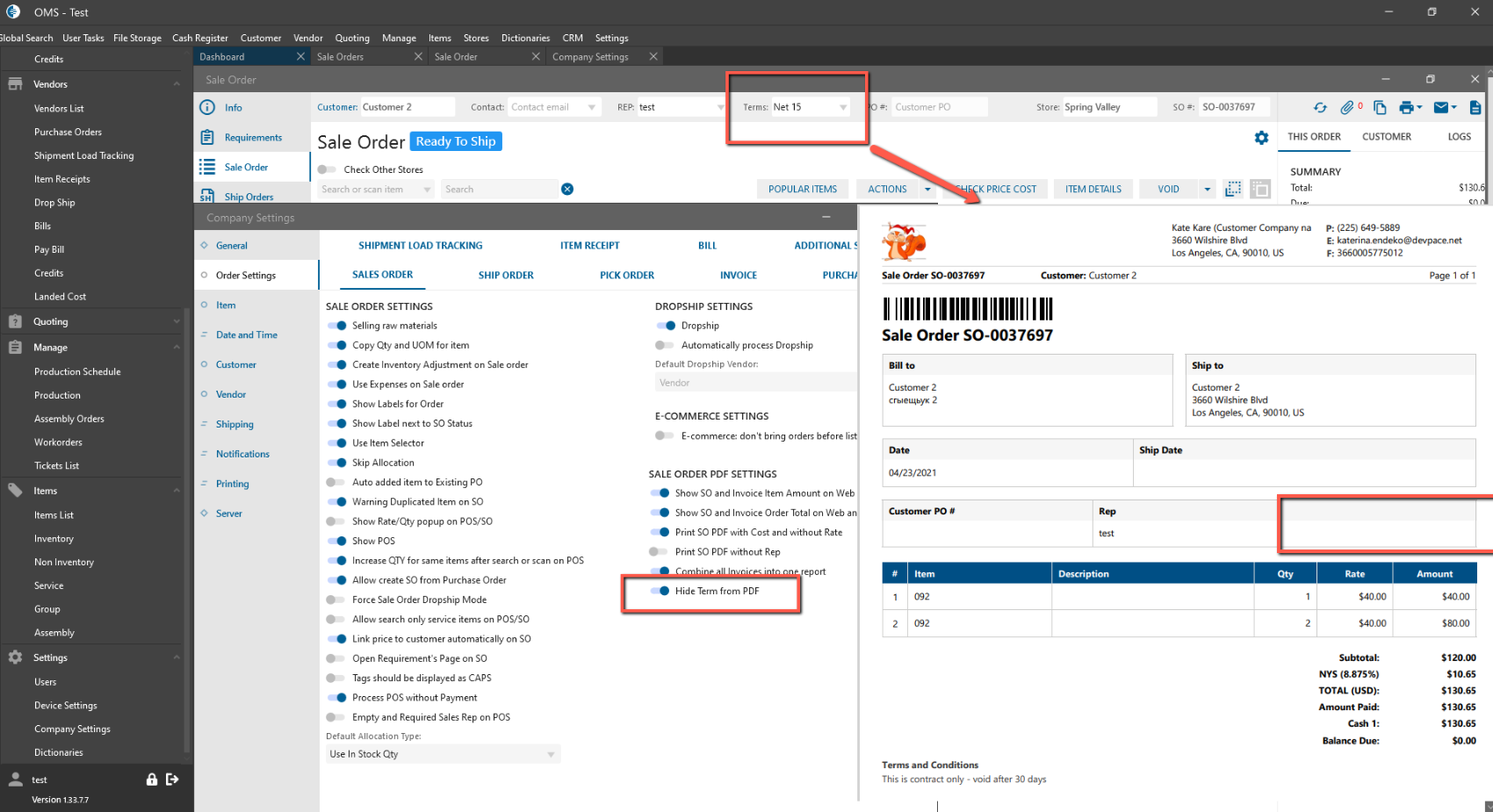Image resolution: width=1493 pixels, height=812 pixels.
Task: Open the ACTIONS dropdown arrow
Action: tap(927, 189)
